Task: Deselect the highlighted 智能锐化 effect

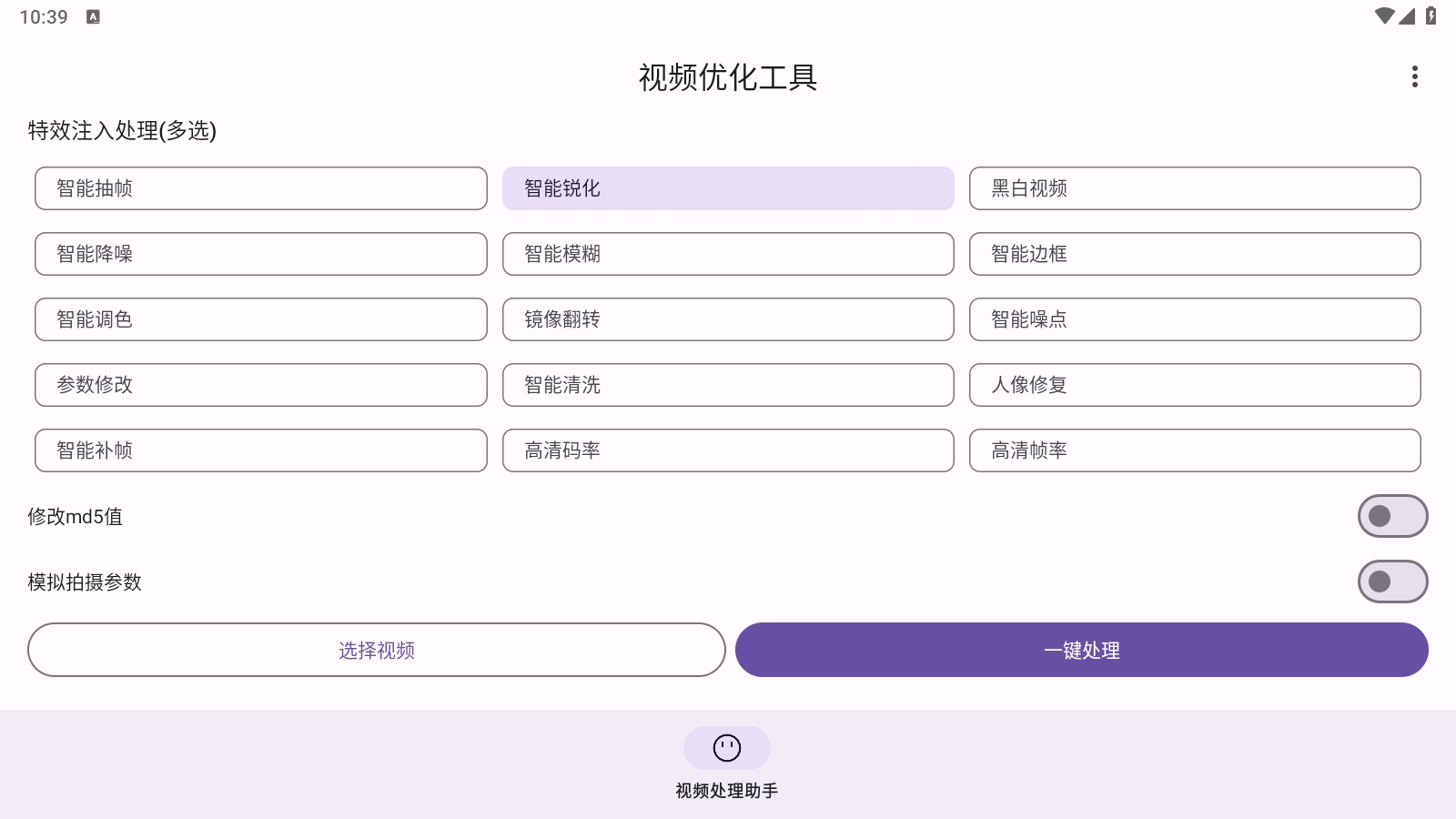Action: tap(727, 188)
